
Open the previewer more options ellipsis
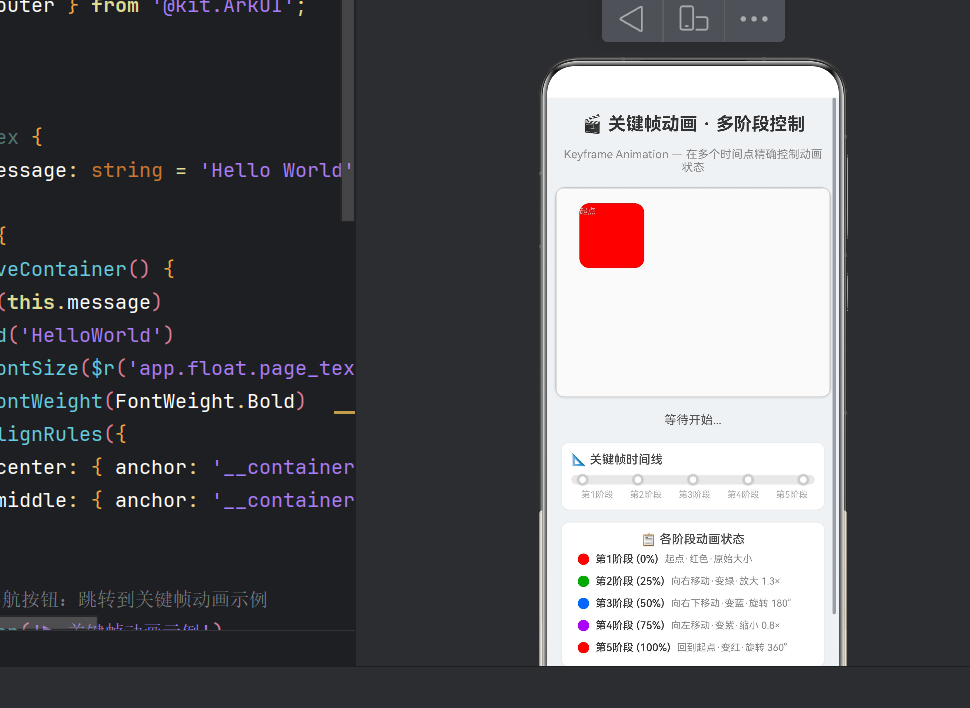click(754, 19)
